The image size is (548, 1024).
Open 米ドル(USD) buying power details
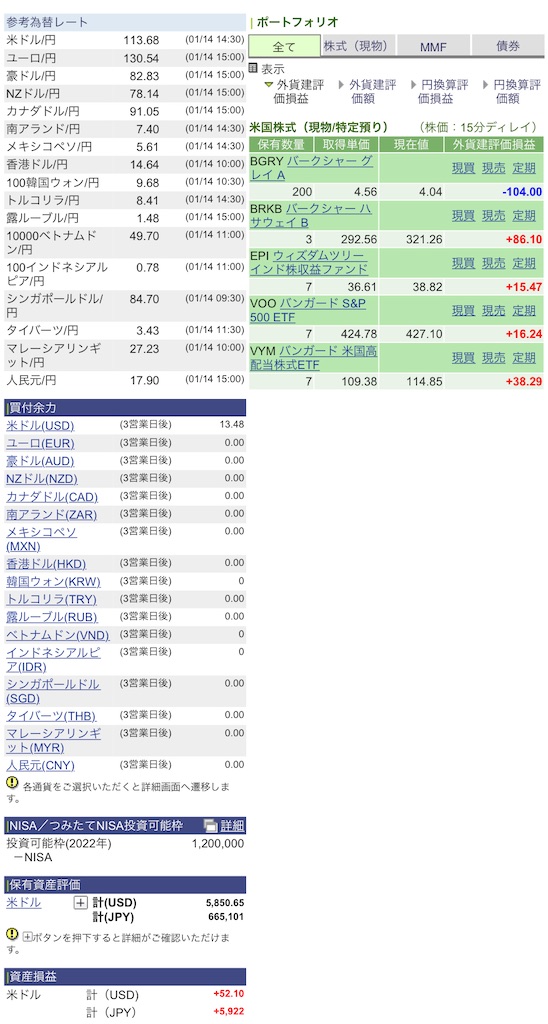[x=40, y=426]
